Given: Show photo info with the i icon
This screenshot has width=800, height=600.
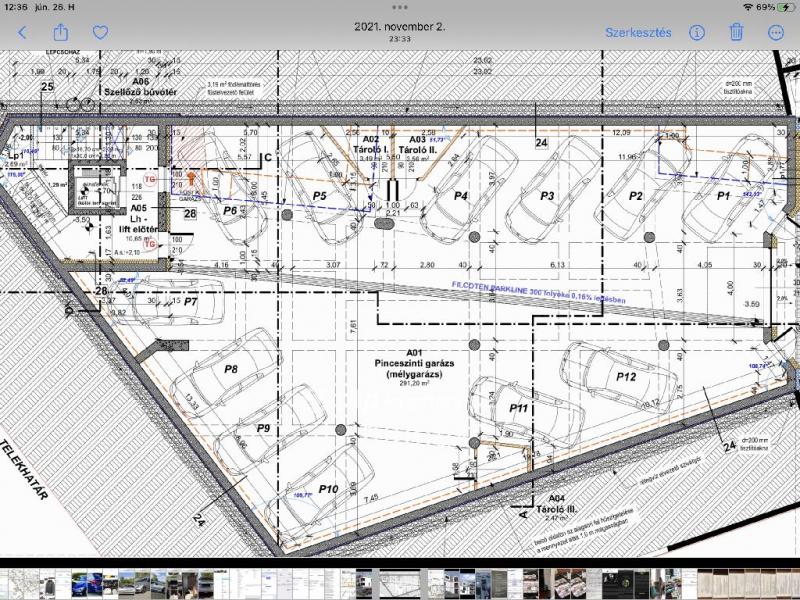Looking at the screenshot, I should (x=696, y=33).
